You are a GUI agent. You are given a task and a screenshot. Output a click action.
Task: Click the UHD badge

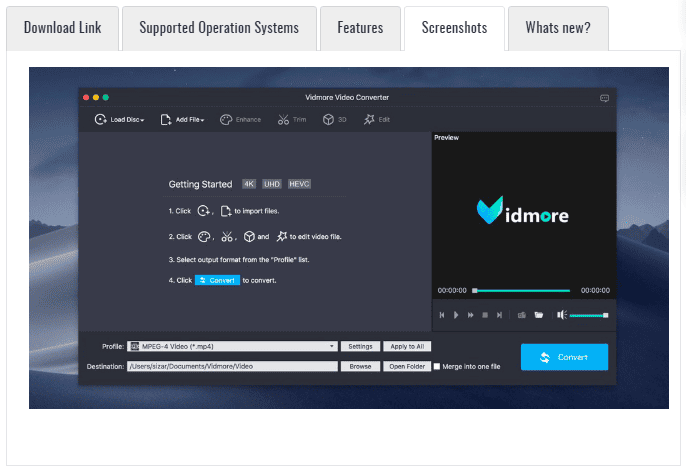[x=272, y=184]
